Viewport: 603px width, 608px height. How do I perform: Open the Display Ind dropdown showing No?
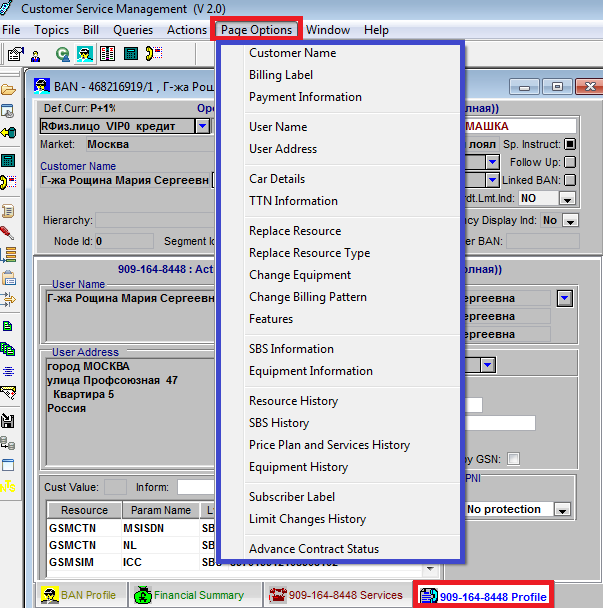pos(570,221)
